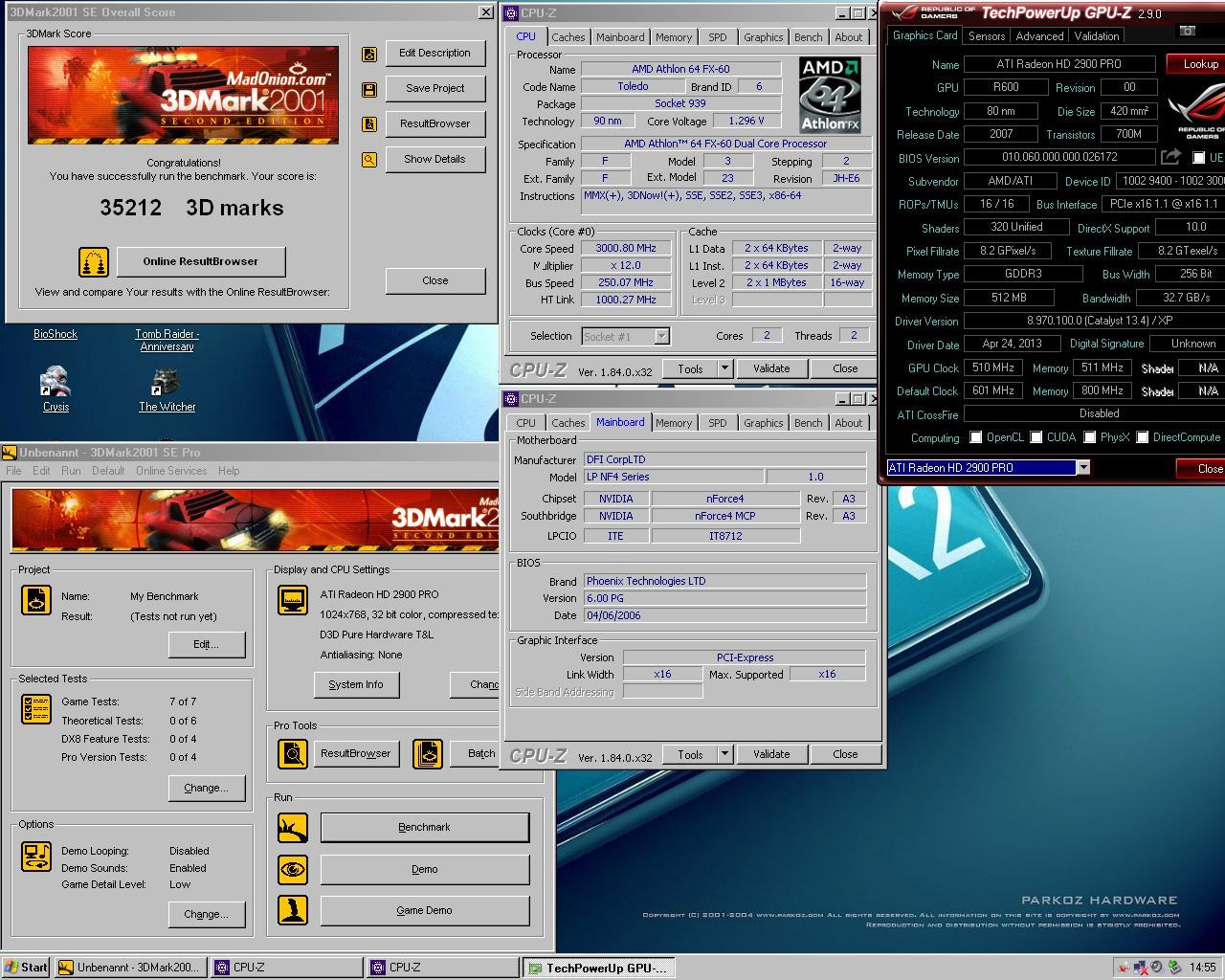The width and height of the screenshot is (1225, 980).
Task: Click the Save Project floppy disk icon
Action: (x=369, y=89)
